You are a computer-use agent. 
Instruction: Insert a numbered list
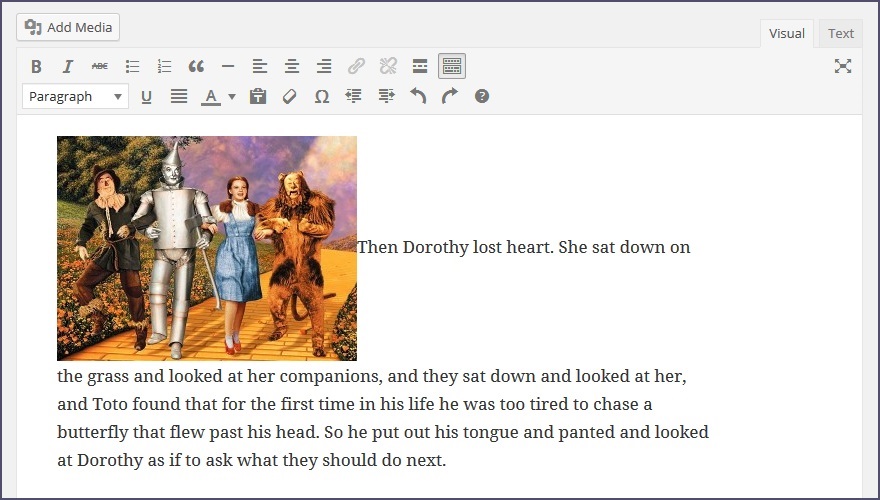click(x=164, y=67)
